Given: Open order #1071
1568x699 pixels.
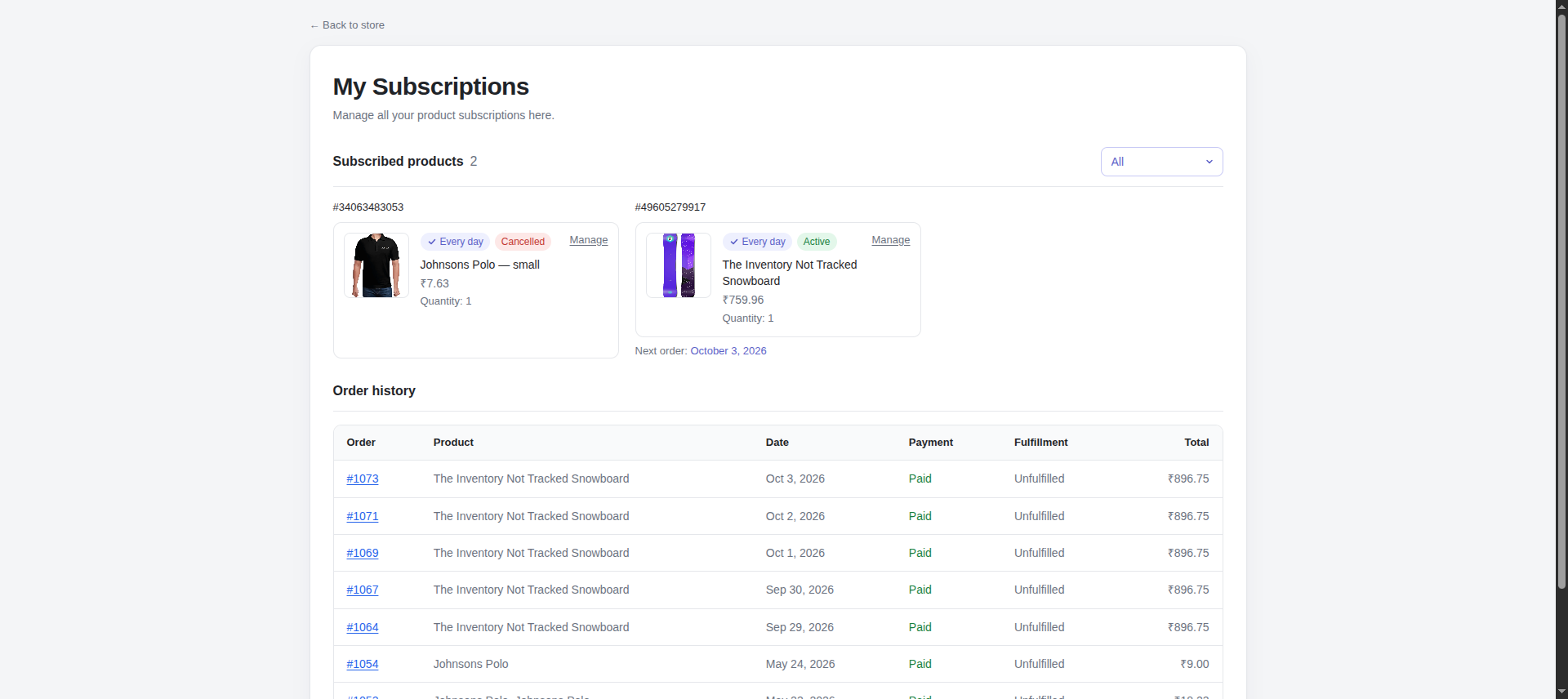Looking at the screenshot, I should click(x=363, y=516).
